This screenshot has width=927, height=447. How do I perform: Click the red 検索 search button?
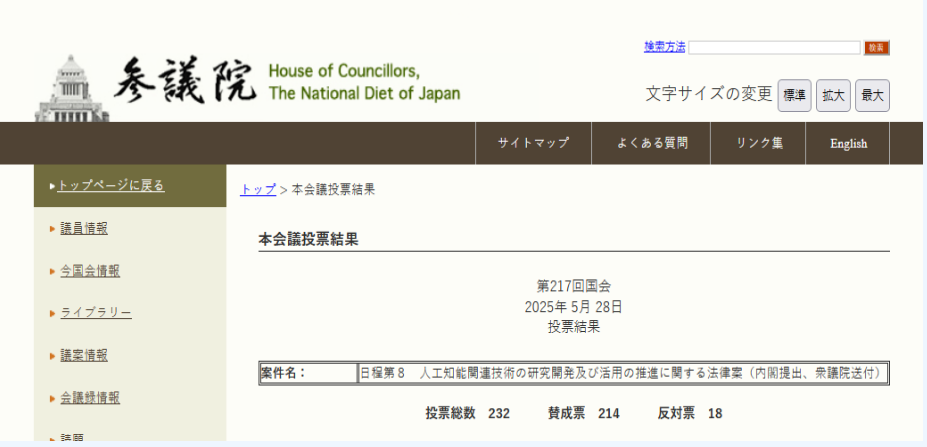876,48
